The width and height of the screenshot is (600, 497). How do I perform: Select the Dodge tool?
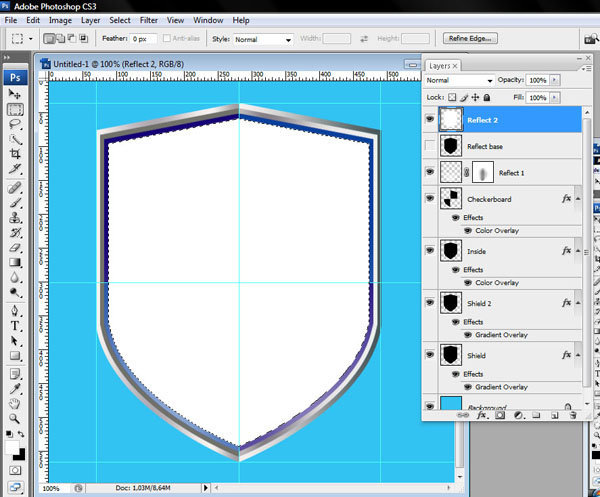(15, 292)
